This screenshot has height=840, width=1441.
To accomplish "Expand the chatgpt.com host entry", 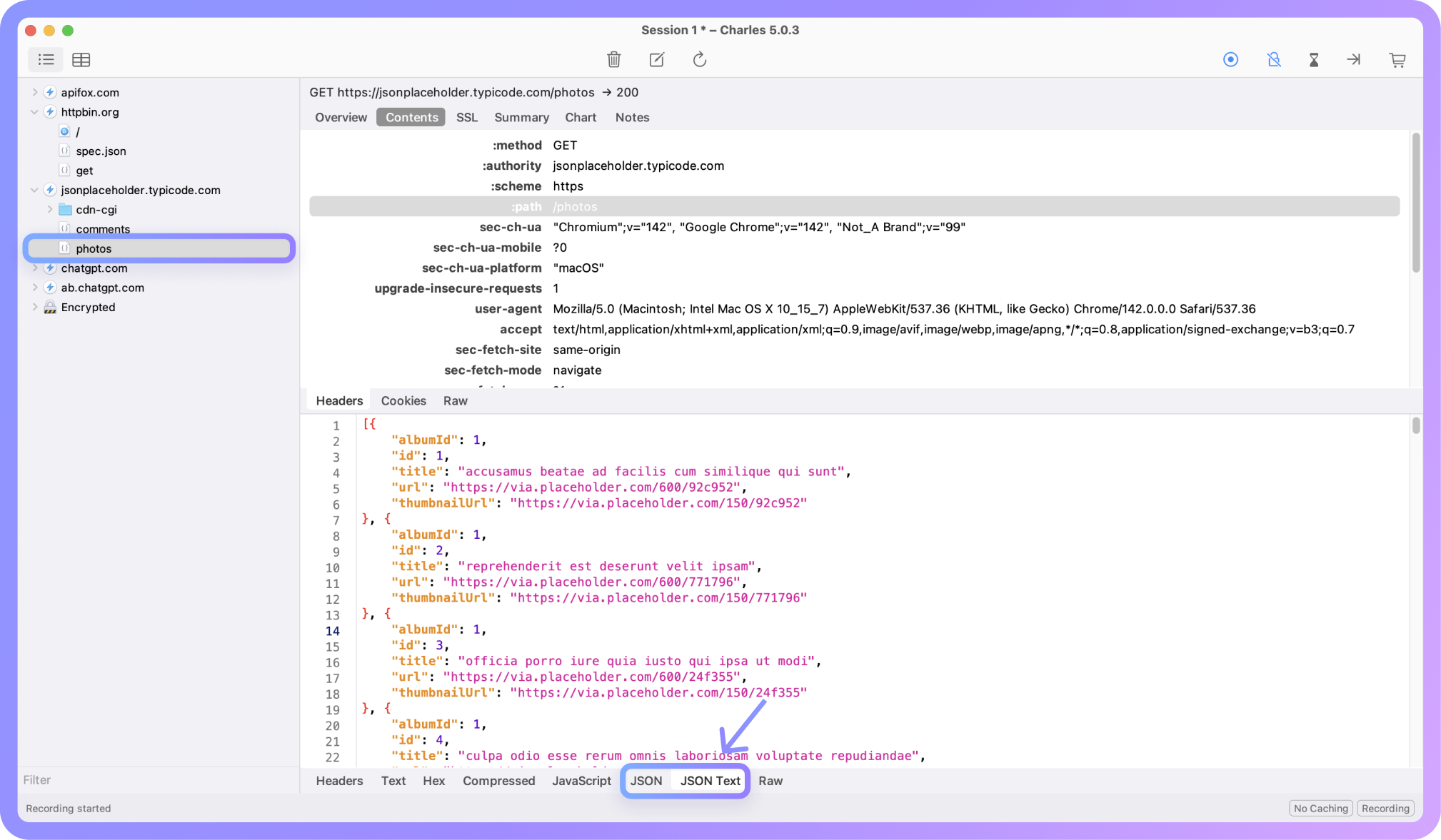I will click(x=34, y=268).
